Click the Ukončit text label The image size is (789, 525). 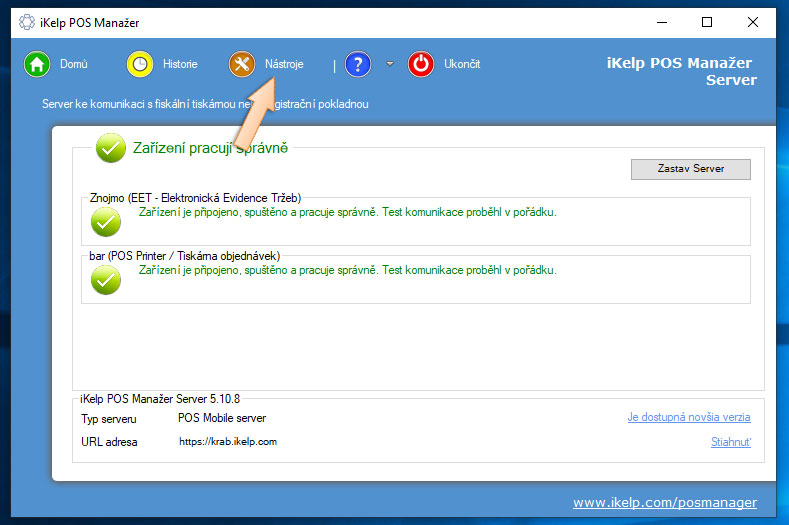tap(462, 64)
